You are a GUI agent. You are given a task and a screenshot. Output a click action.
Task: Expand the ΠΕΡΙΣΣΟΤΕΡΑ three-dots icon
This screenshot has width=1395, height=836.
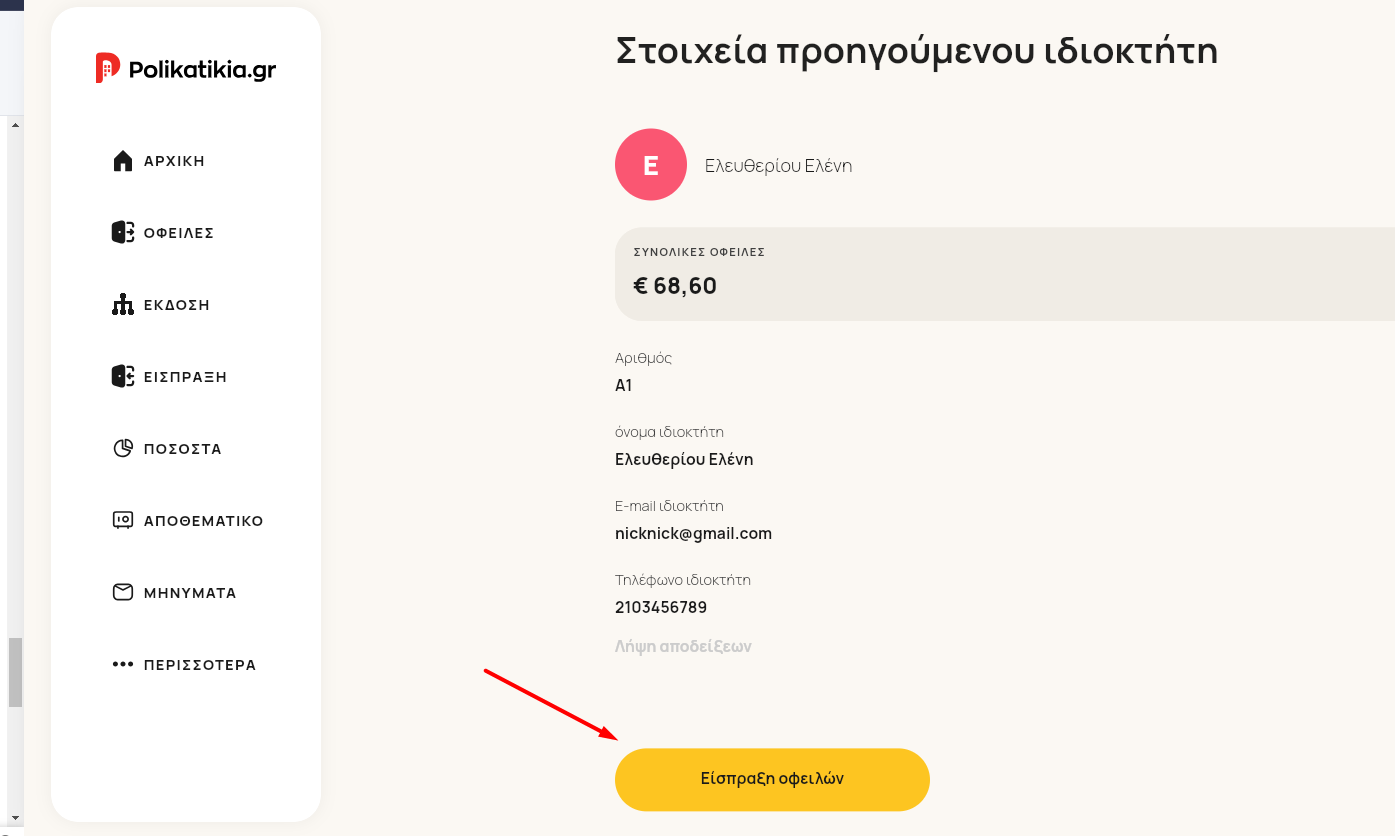coord(123,664)
